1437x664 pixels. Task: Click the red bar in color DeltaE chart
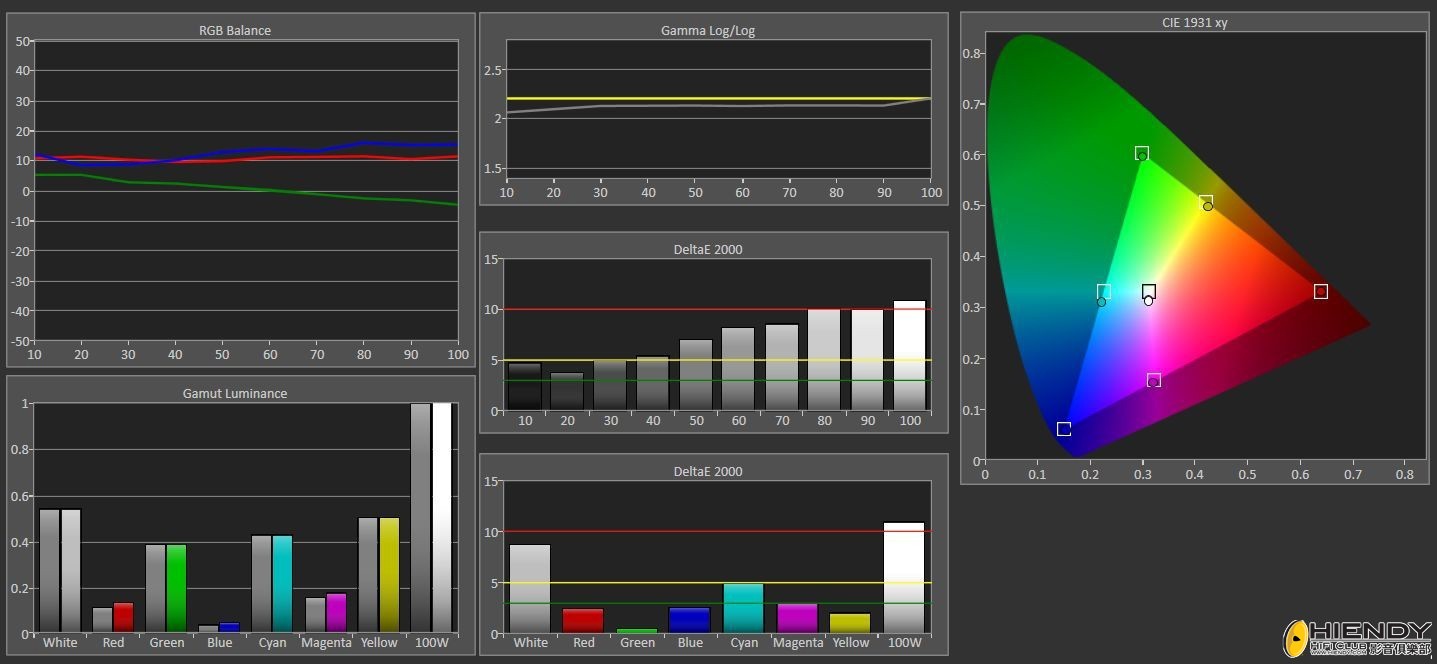click(x=583, y=620)
